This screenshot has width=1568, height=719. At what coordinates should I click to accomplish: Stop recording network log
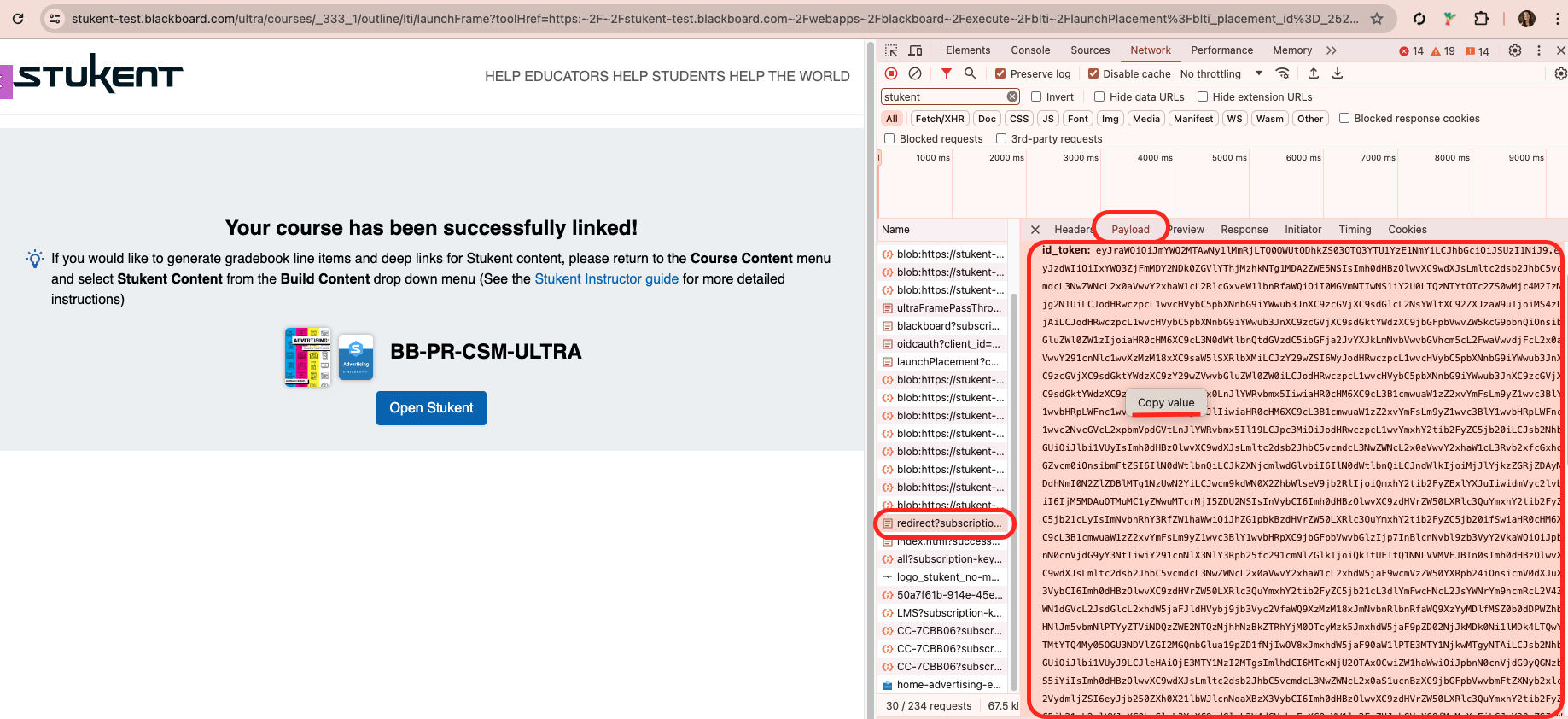click(x=891, y=73)
